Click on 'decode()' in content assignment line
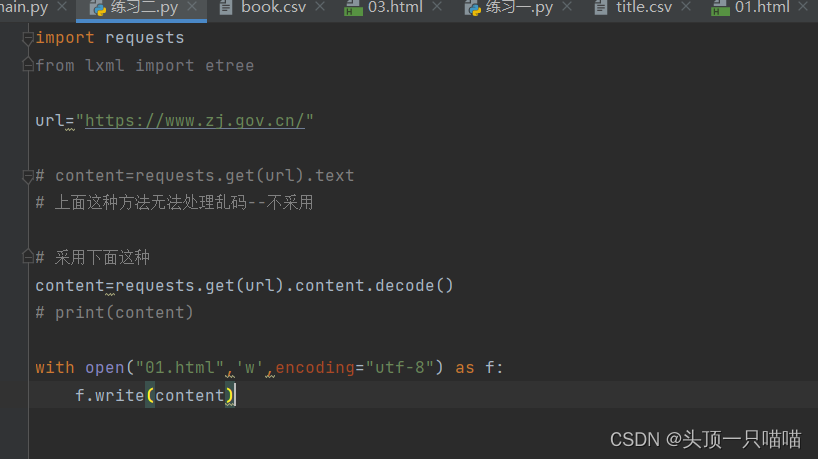 point(414,285)
